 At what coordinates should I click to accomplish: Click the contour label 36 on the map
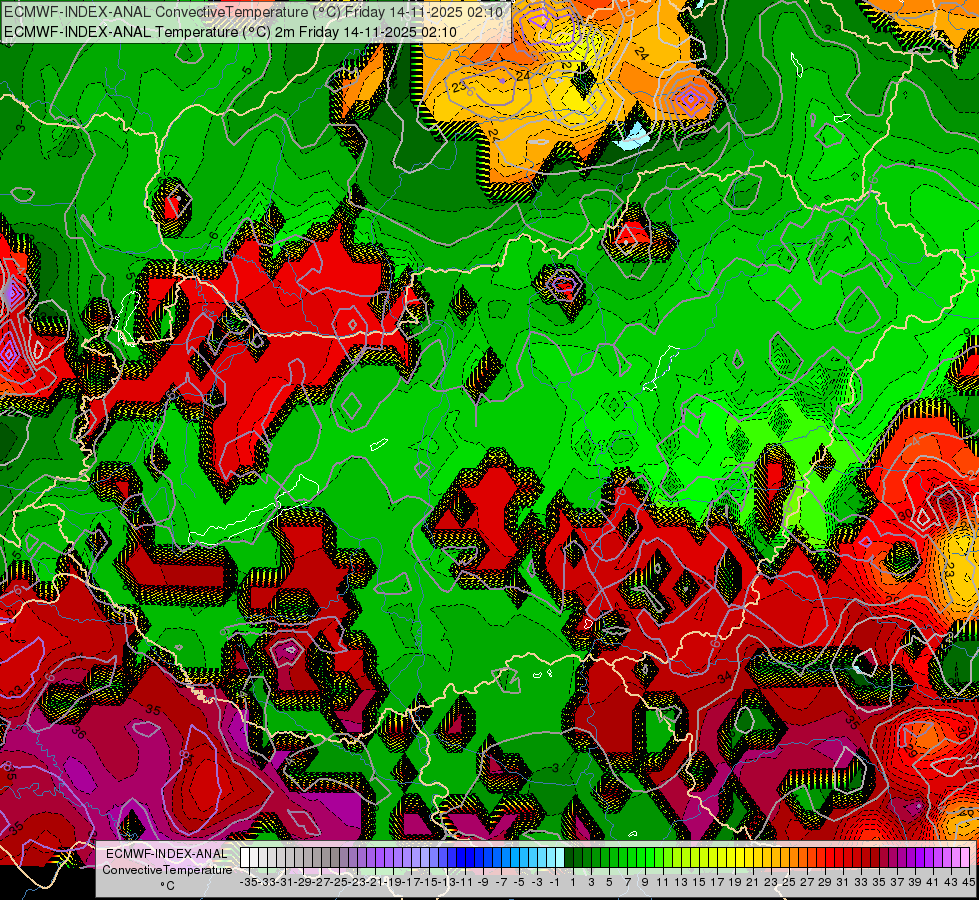78,731
